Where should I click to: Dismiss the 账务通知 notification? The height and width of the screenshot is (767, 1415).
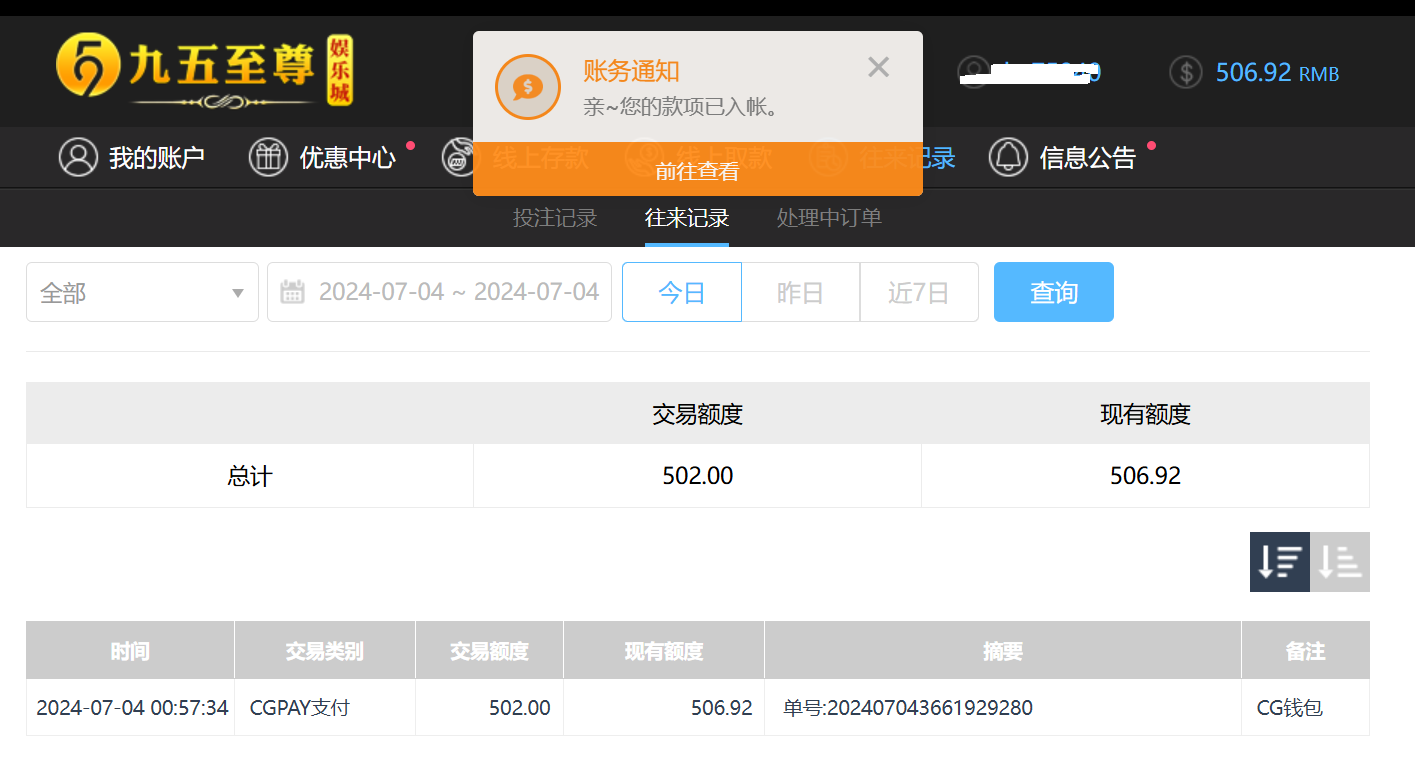click(x=878, y=66)
